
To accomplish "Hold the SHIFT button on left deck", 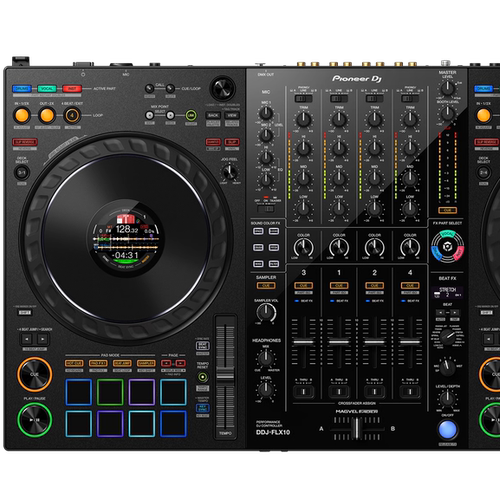I will (x=25, y=313).
